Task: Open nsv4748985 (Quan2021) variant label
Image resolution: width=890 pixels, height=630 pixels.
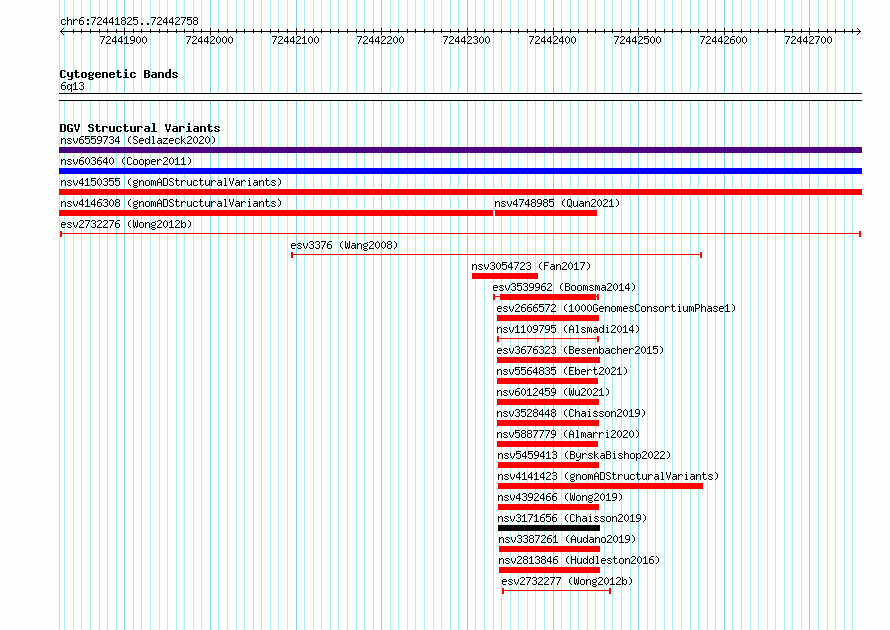Action: point(557,203)
